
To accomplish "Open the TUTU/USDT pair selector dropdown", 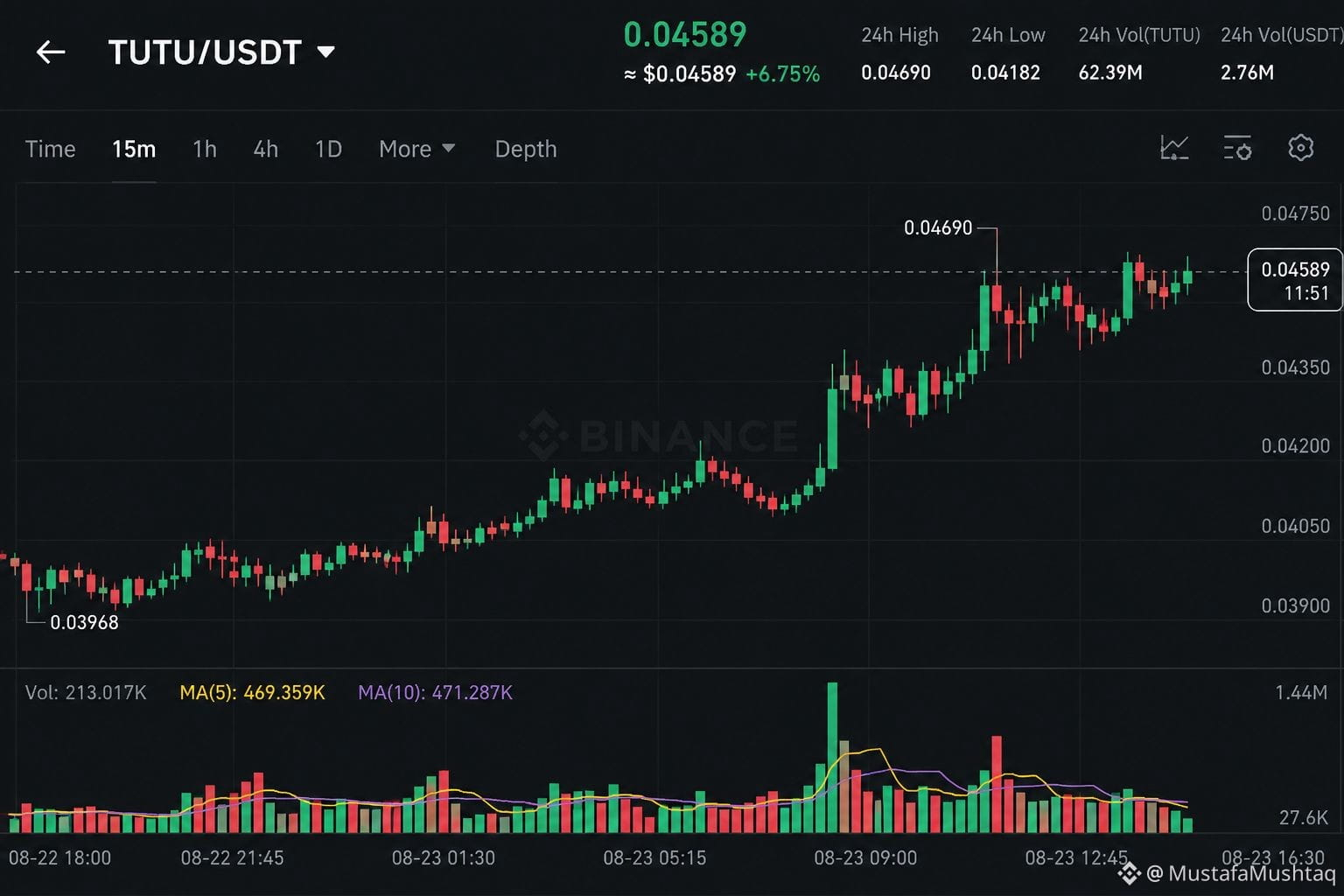I will (x=221, y=52).
